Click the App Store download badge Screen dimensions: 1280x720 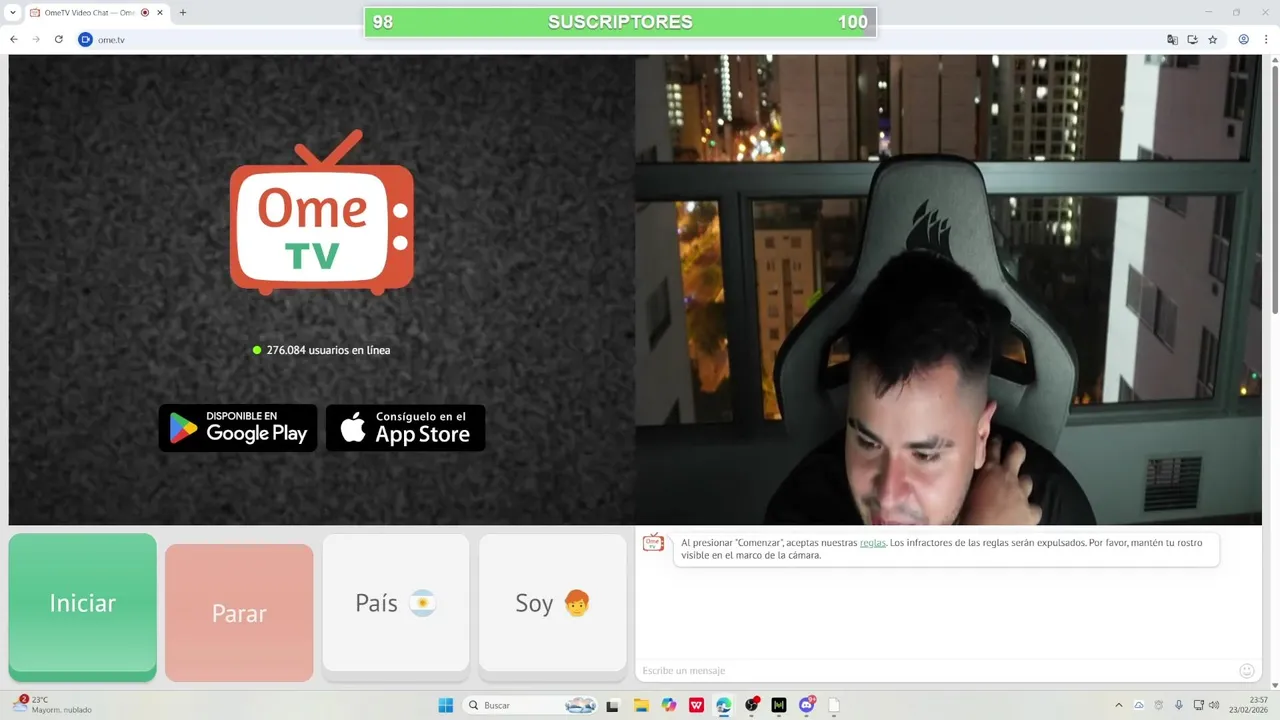coord(406,428)
